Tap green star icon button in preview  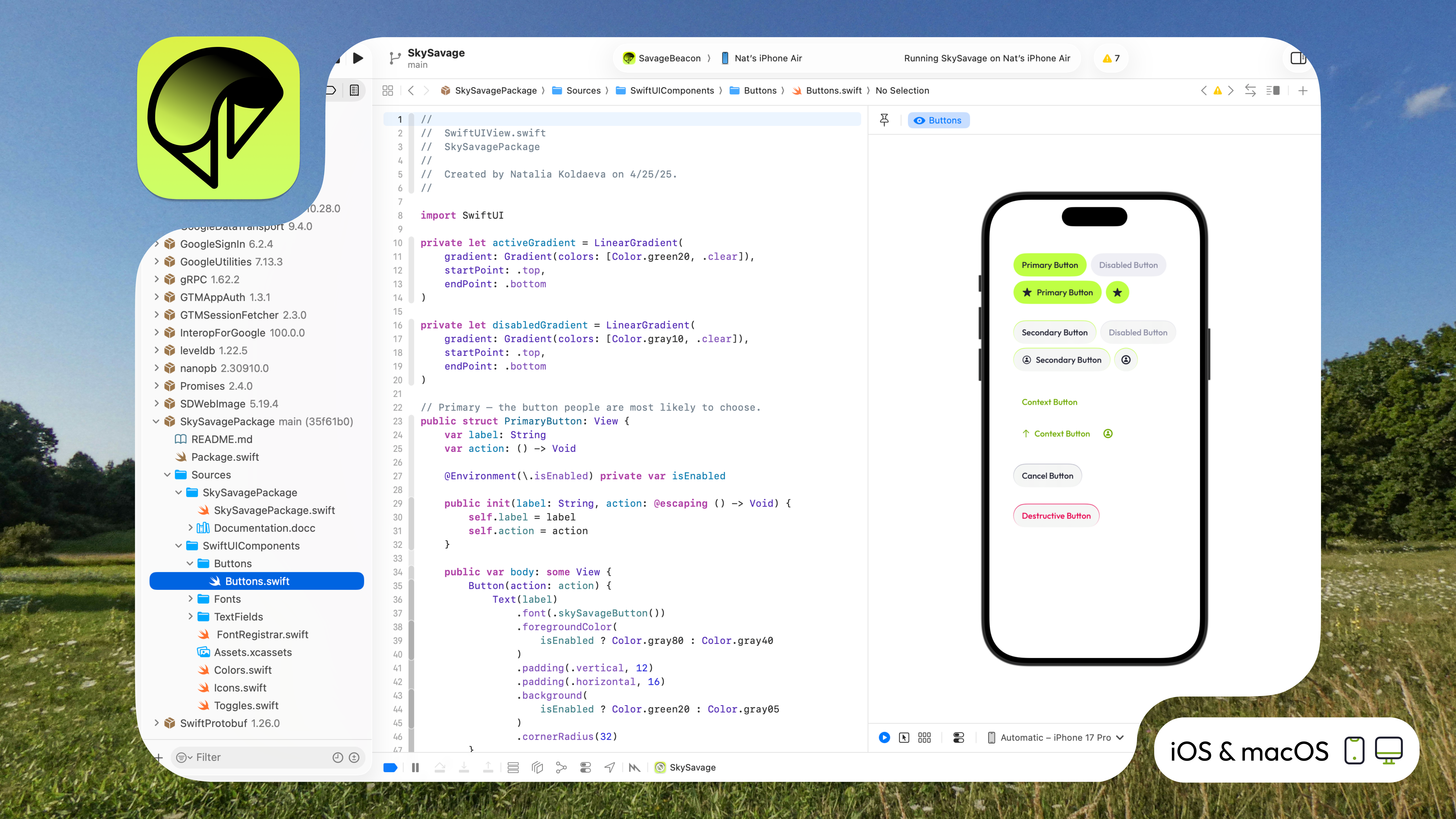pyautogui.click(x=1117, y=292)
